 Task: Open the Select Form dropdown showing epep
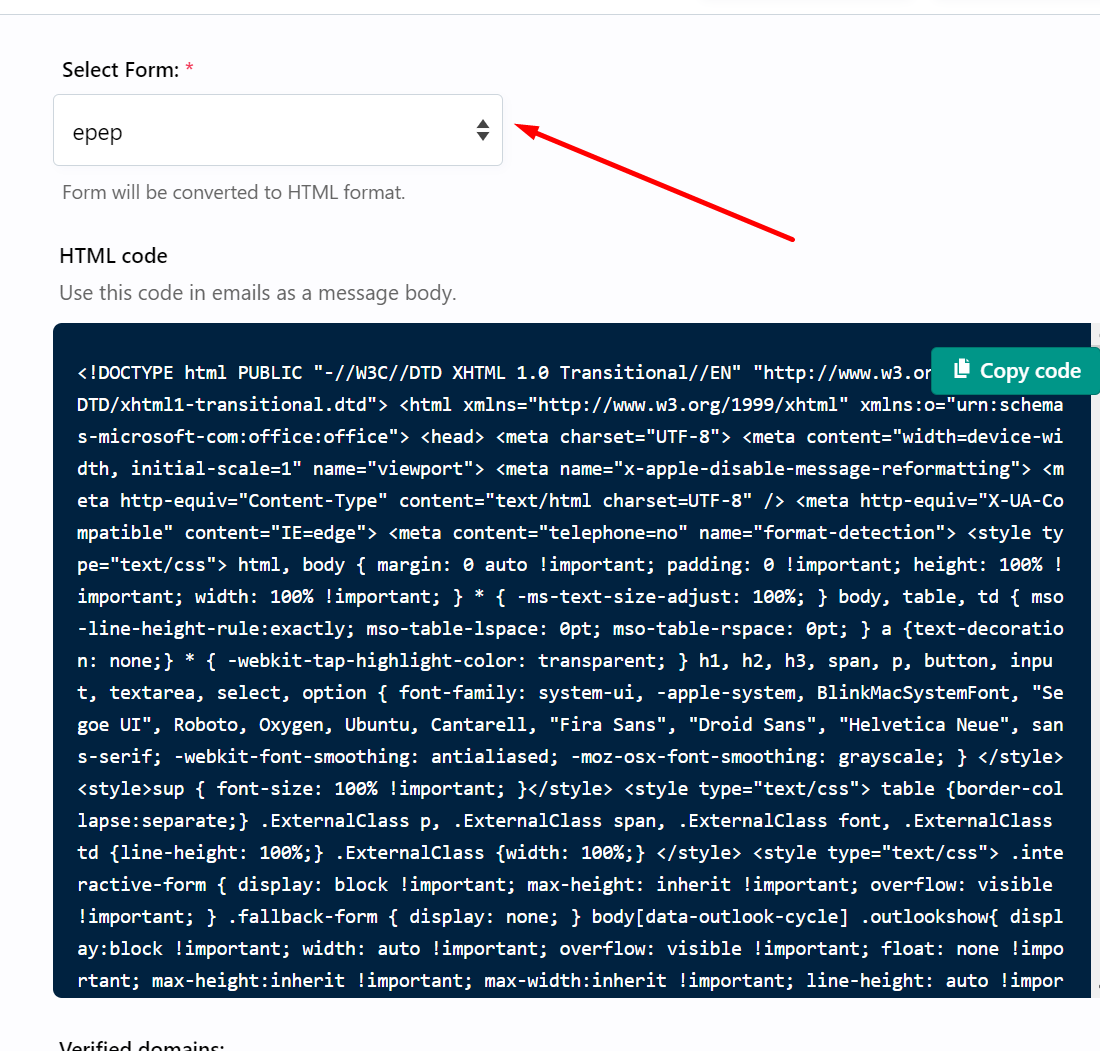point(278,130)
